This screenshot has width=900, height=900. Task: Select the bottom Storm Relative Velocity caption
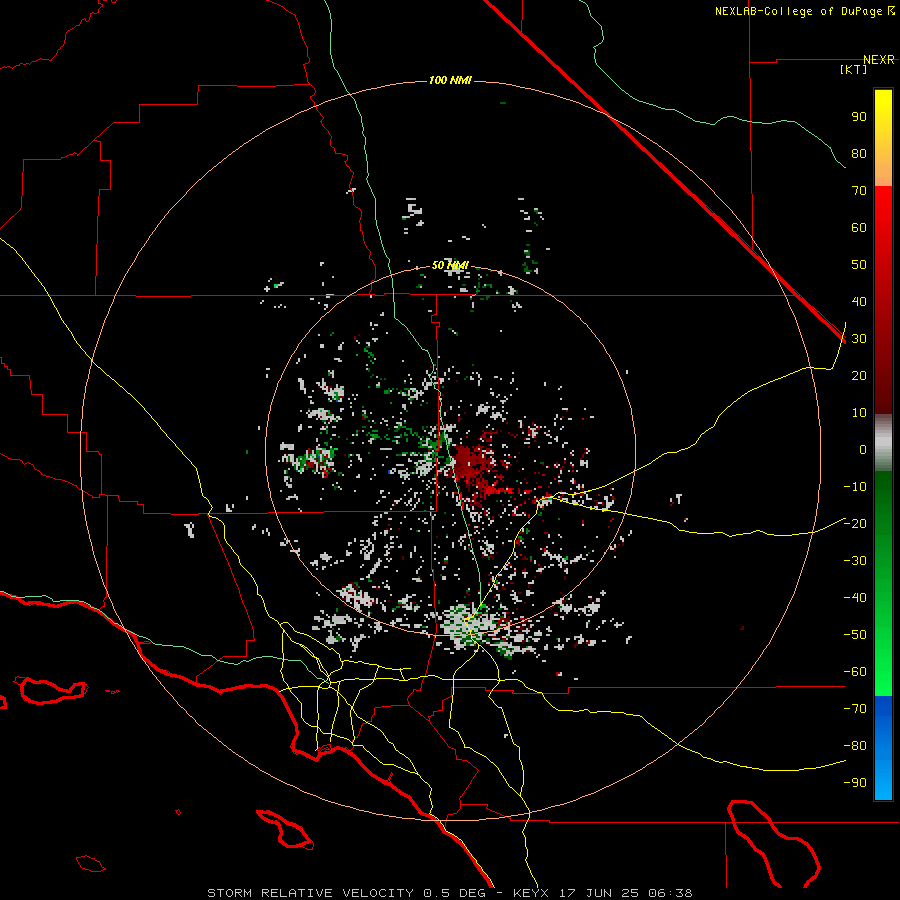[x=450, y=893]
